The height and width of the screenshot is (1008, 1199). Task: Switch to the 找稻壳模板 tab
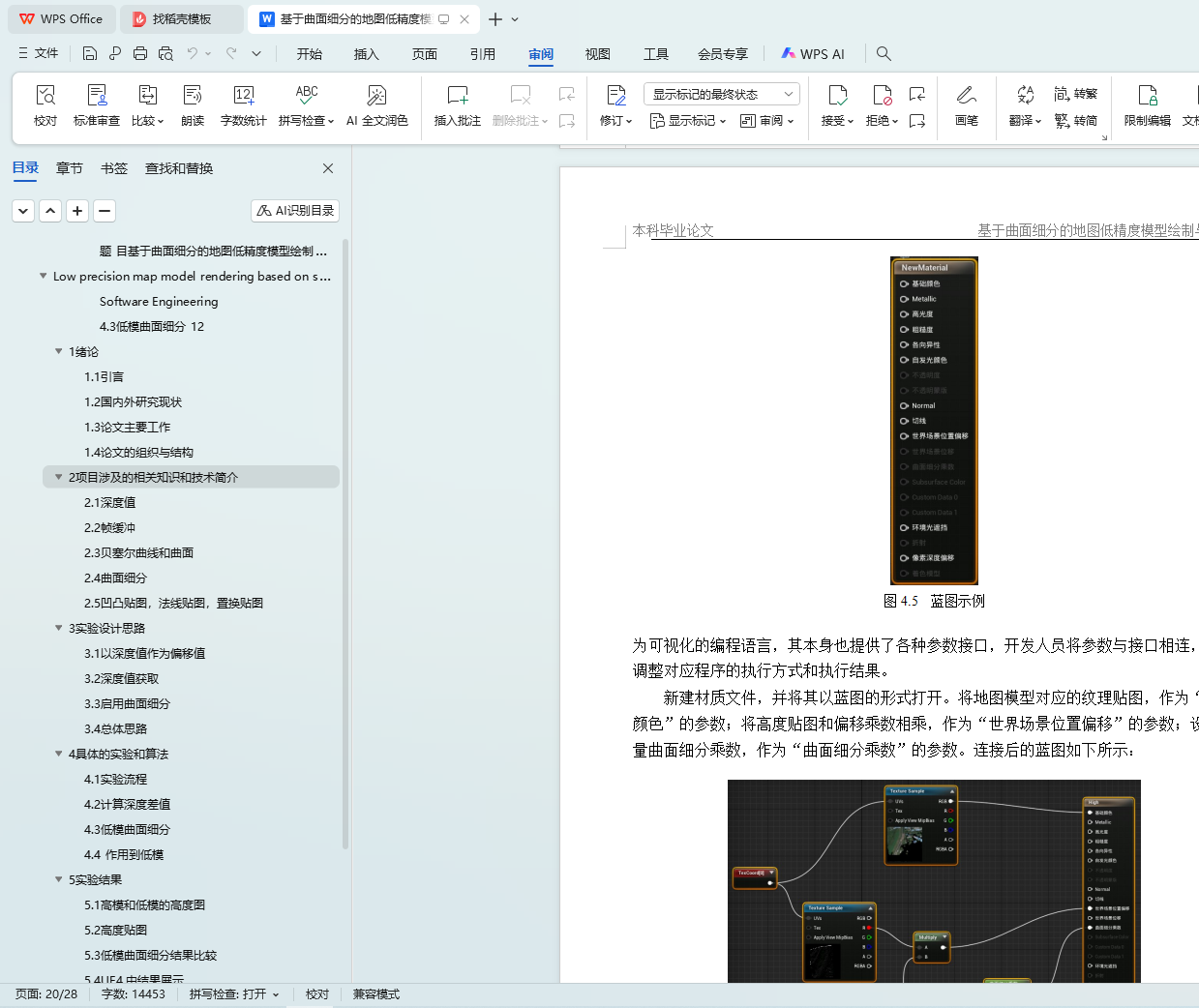point(182,19)
